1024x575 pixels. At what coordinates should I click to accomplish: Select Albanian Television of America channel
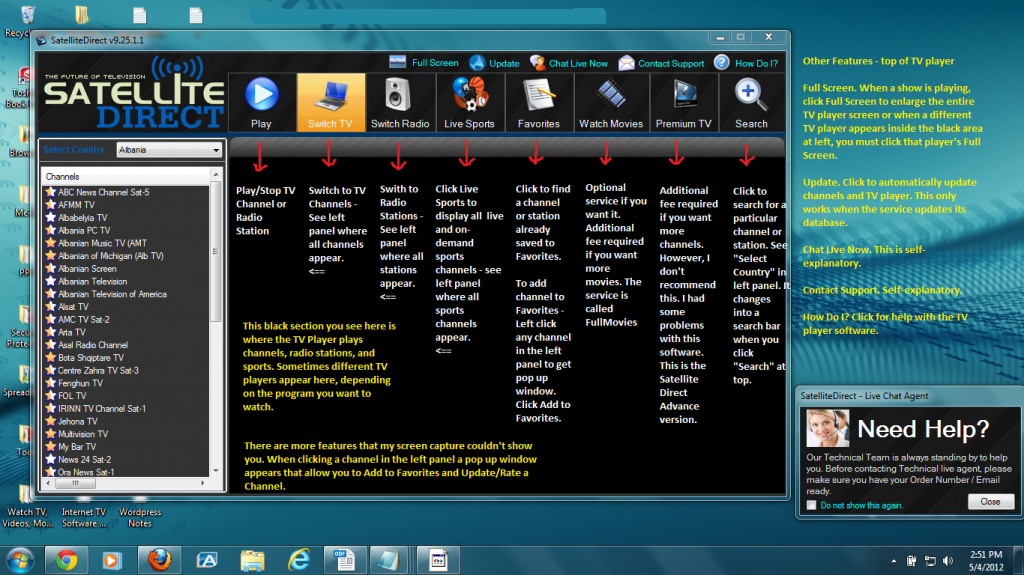pyautogui.click(x=112, y=294)
